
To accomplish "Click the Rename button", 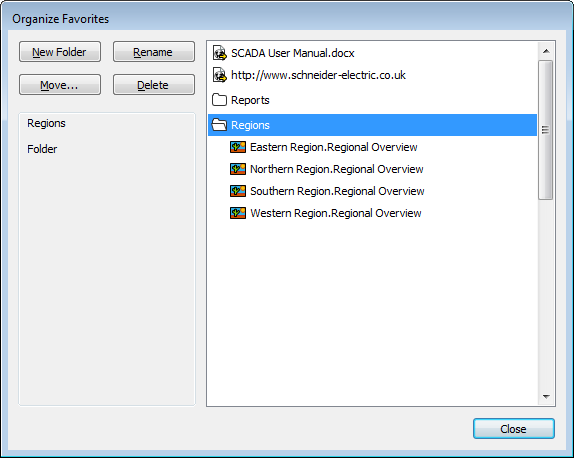I will (154, 52).
